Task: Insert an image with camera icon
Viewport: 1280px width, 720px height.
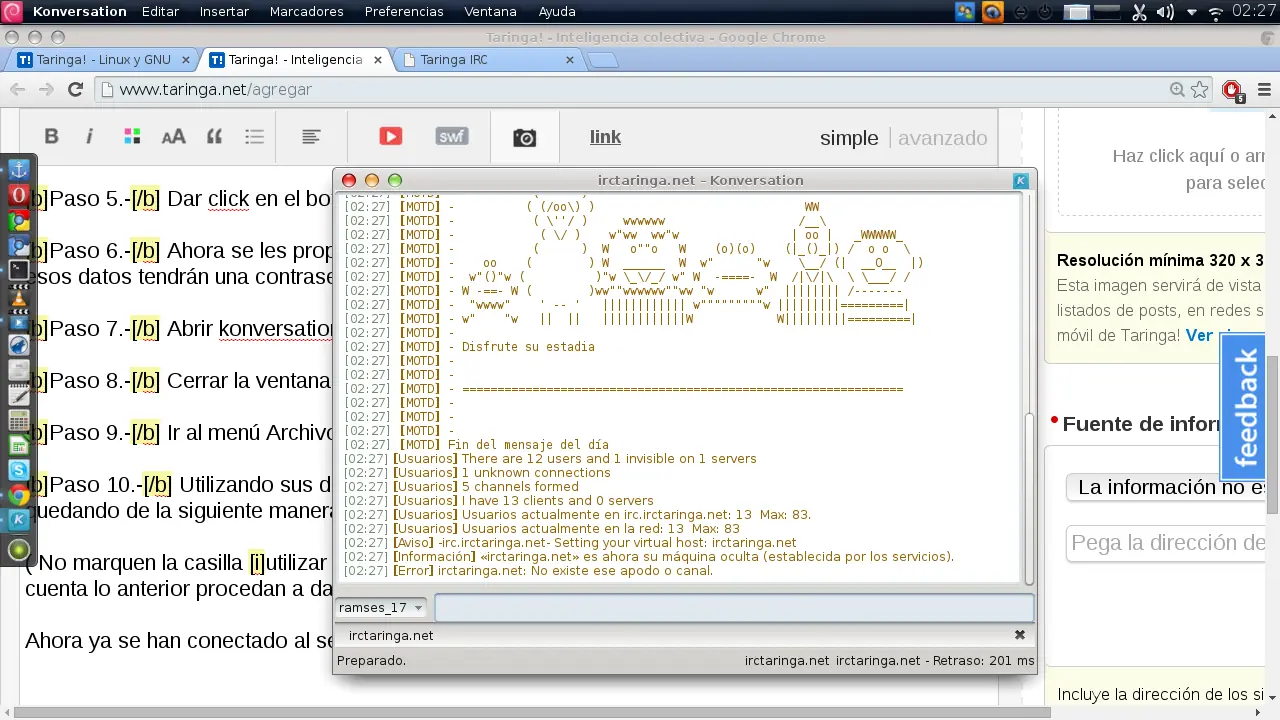Action: pyautogui.click(x=524, y=138)
